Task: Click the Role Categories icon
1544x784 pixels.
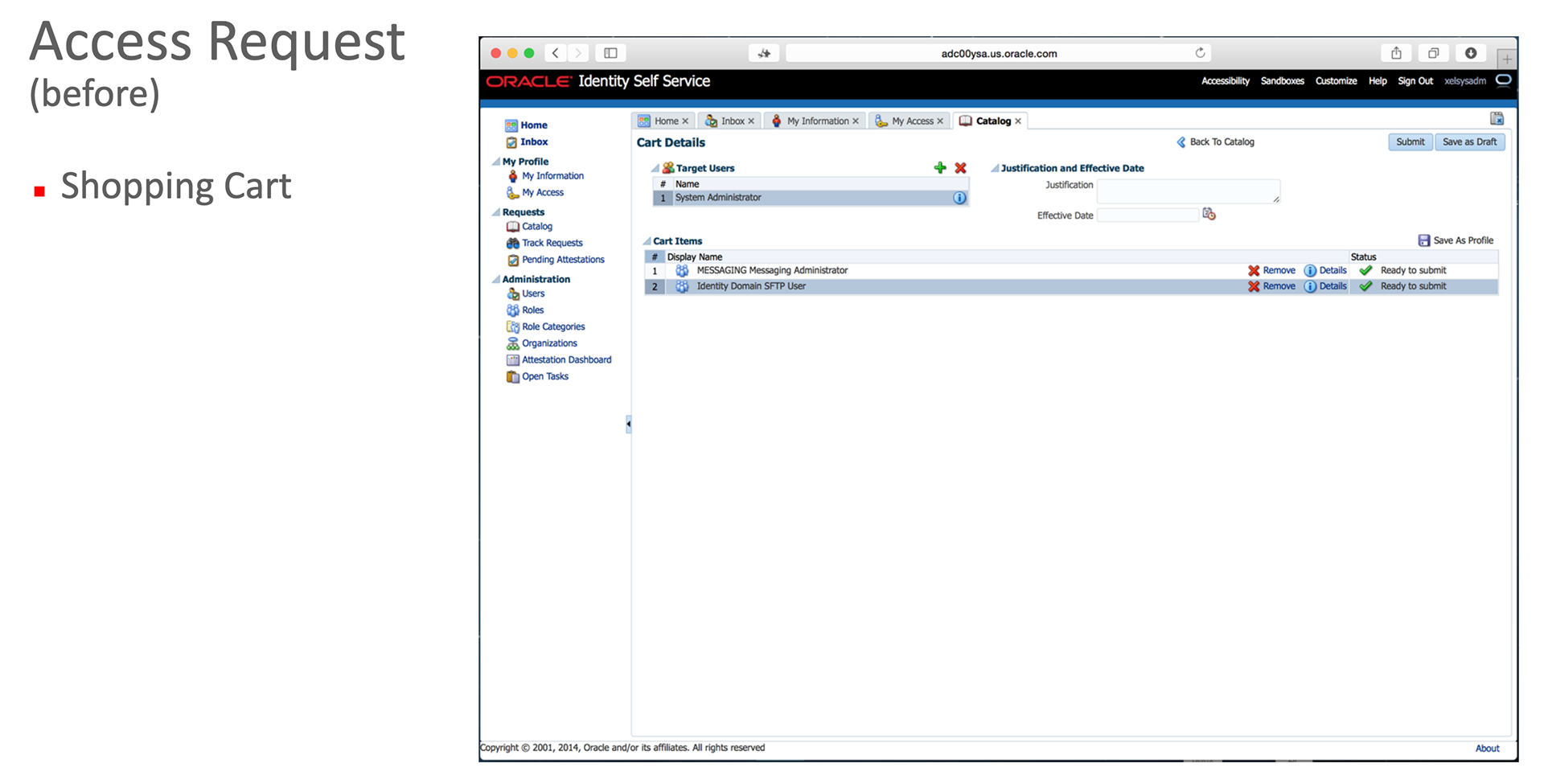Action: click(512, 326)
